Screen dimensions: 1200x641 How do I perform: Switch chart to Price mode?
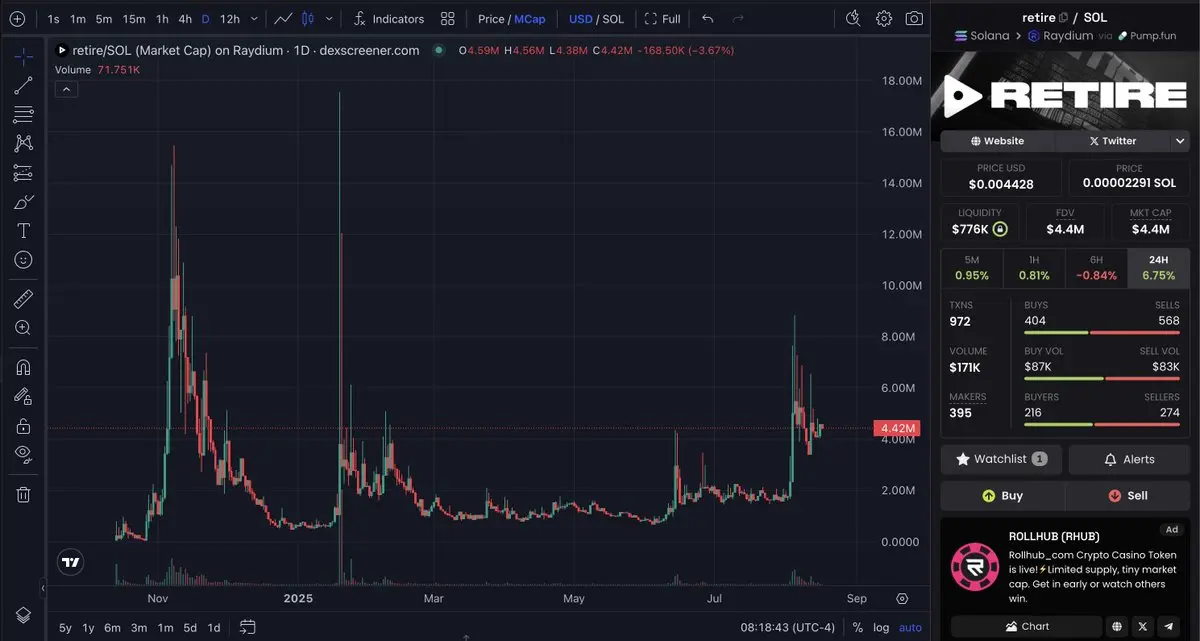click(491, 19)
